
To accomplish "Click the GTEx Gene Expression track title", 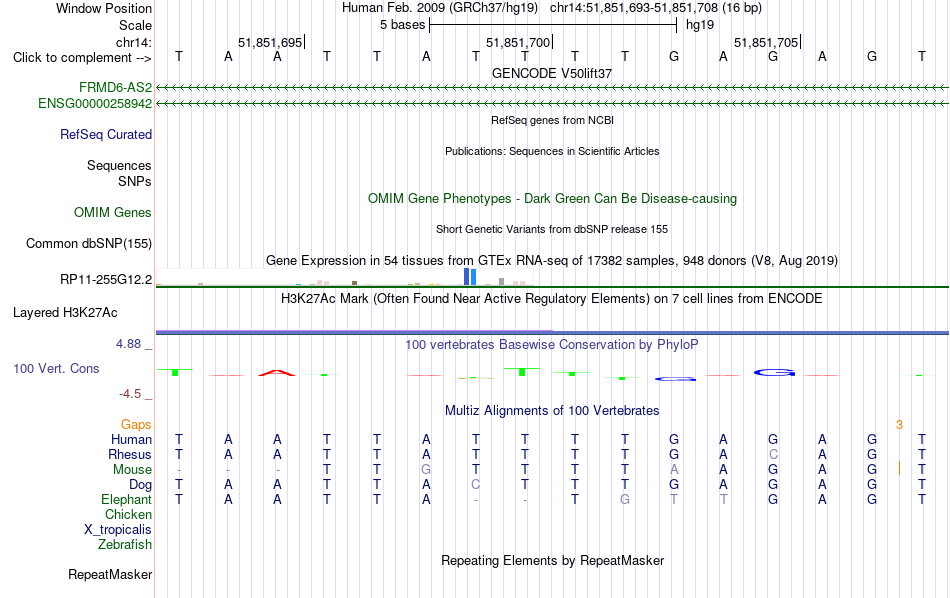I will point(552,261).
